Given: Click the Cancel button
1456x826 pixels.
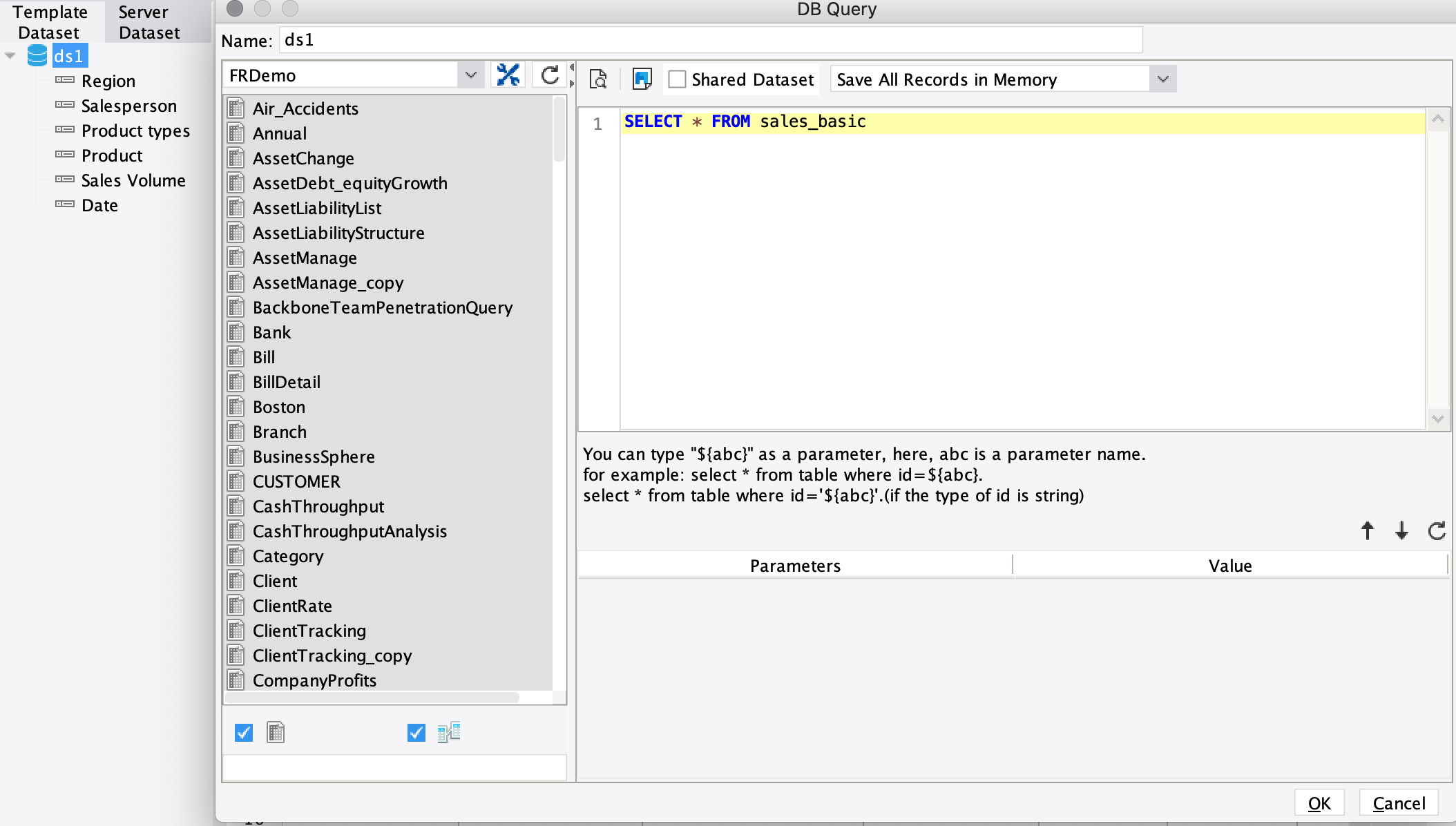Looking at the screenshot, I should point(1399,803).
